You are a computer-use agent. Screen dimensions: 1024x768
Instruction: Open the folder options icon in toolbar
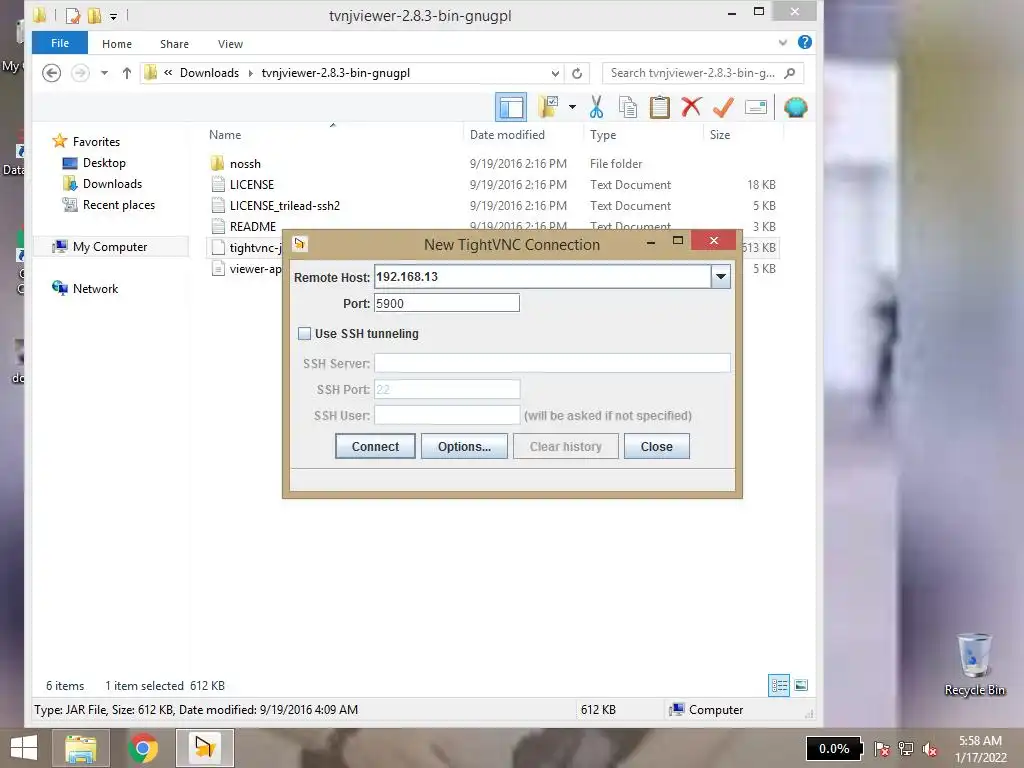(549, 106)
